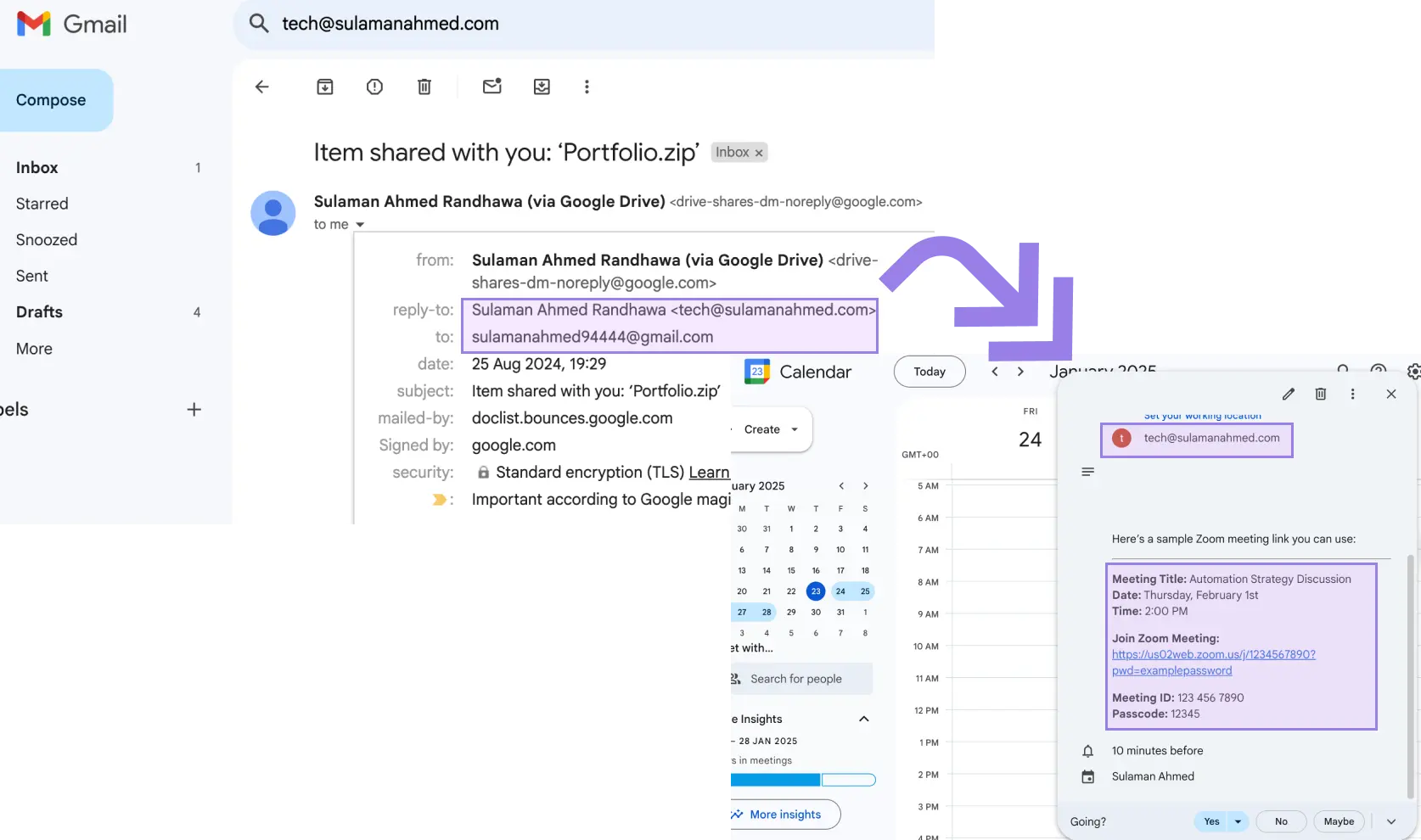Click the Google Calendar logo
This screenshot has width=1421, height=840.
click(757, 372)
